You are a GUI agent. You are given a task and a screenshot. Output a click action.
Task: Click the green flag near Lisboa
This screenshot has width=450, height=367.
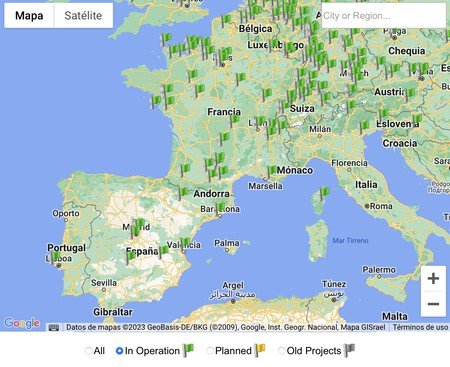click(55, 258)
